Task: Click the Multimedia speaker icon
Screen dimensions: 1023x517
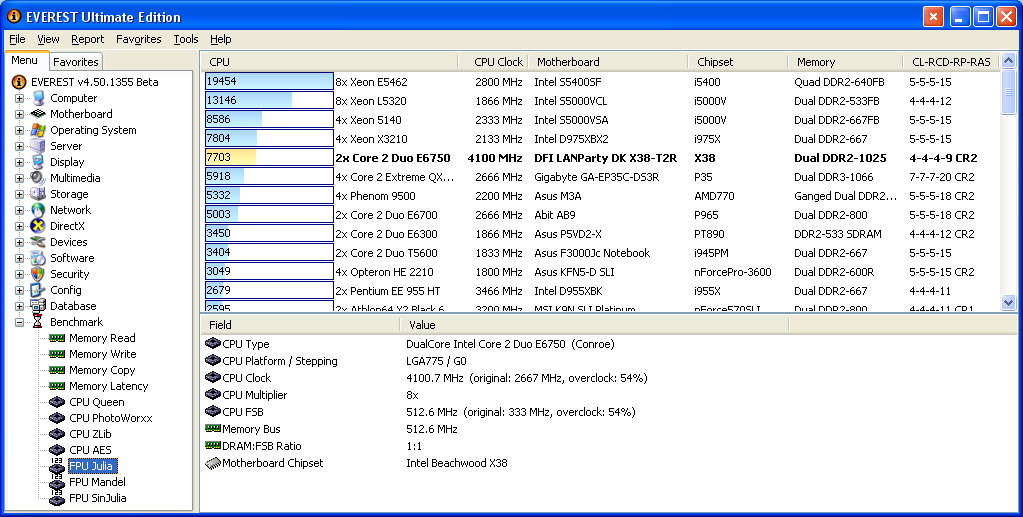Action: [38, 178]
